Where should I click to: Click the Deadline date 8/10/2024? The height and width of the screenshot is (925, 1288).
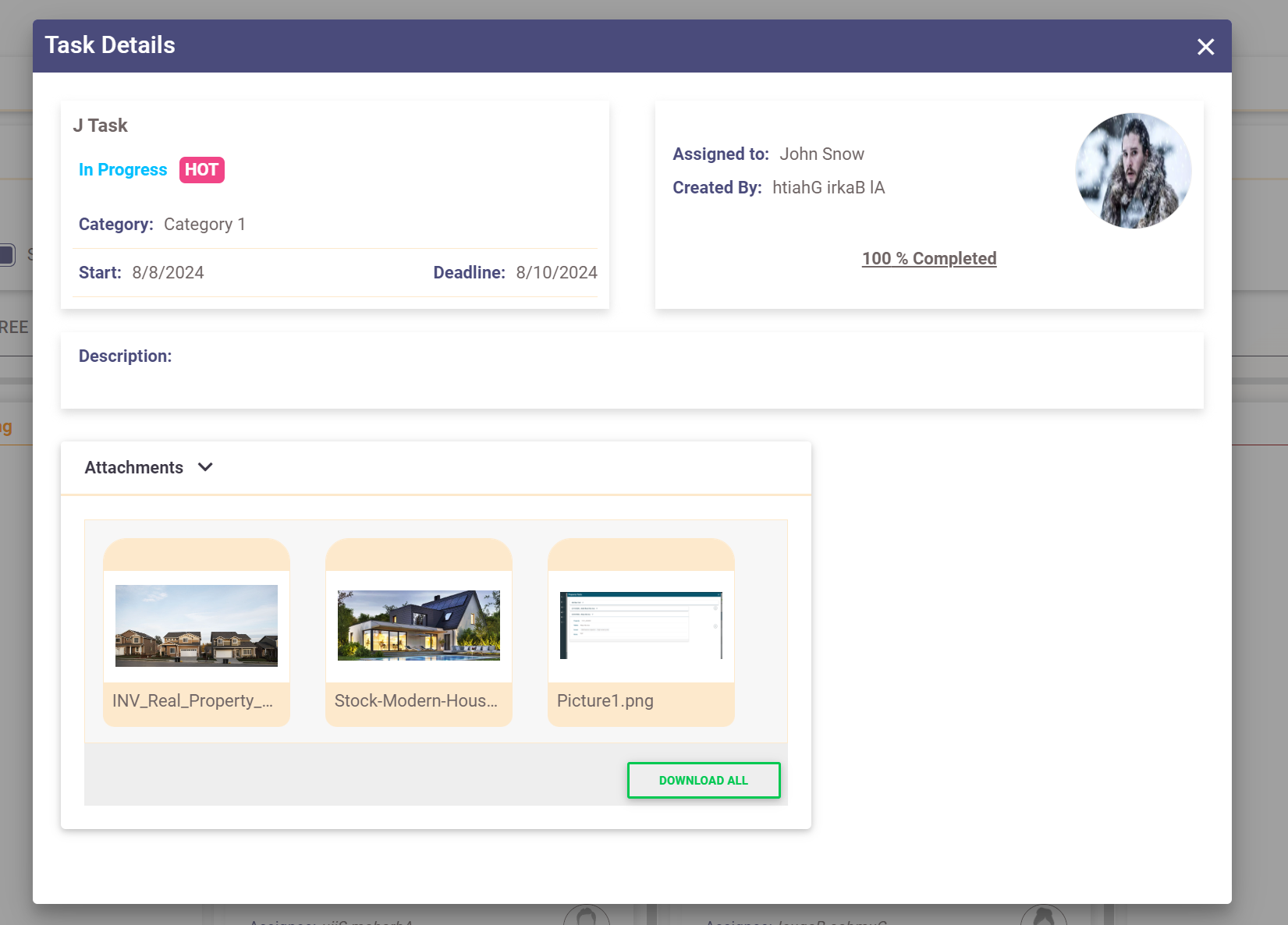(556, 273)
